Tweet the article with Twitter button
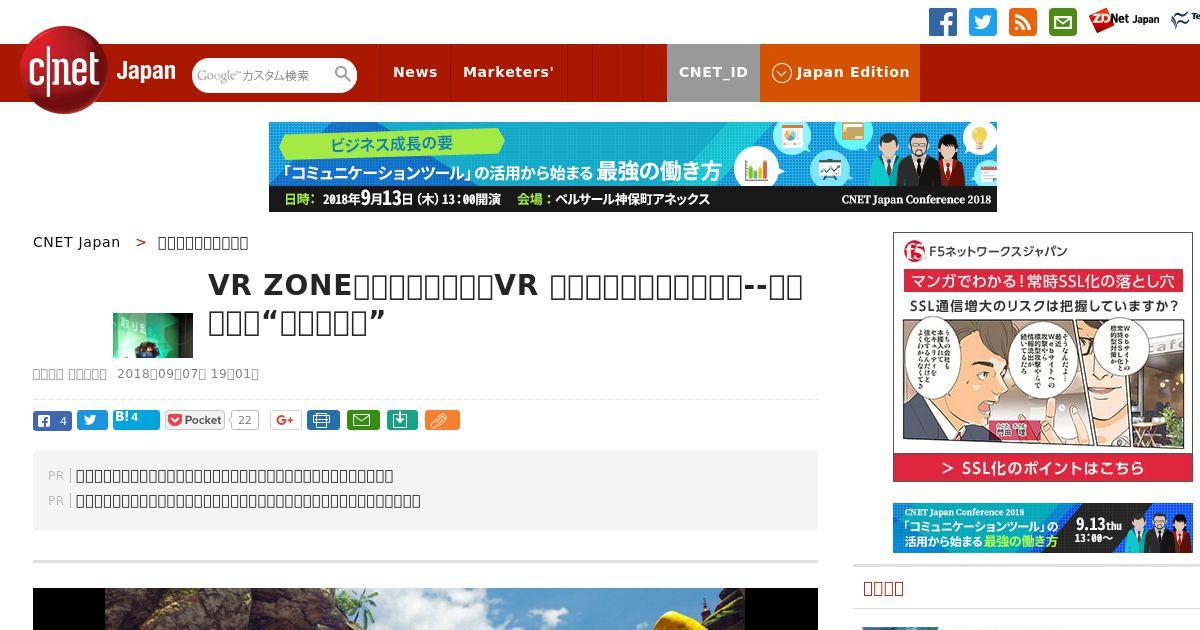Viewport: 1200px width, 630px height. 92,421
